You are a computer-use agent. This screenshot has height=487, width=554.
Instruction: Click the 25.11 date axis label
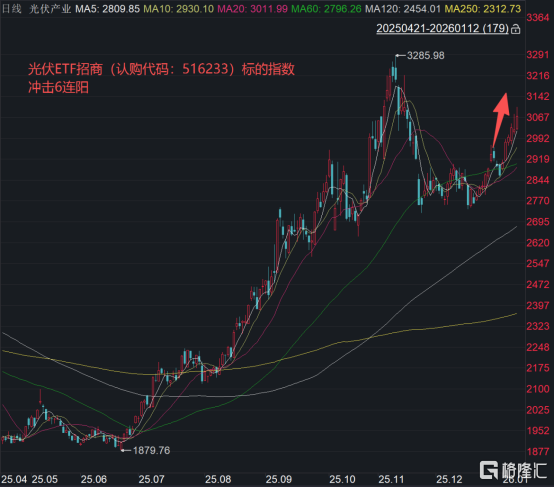(391, 480)
